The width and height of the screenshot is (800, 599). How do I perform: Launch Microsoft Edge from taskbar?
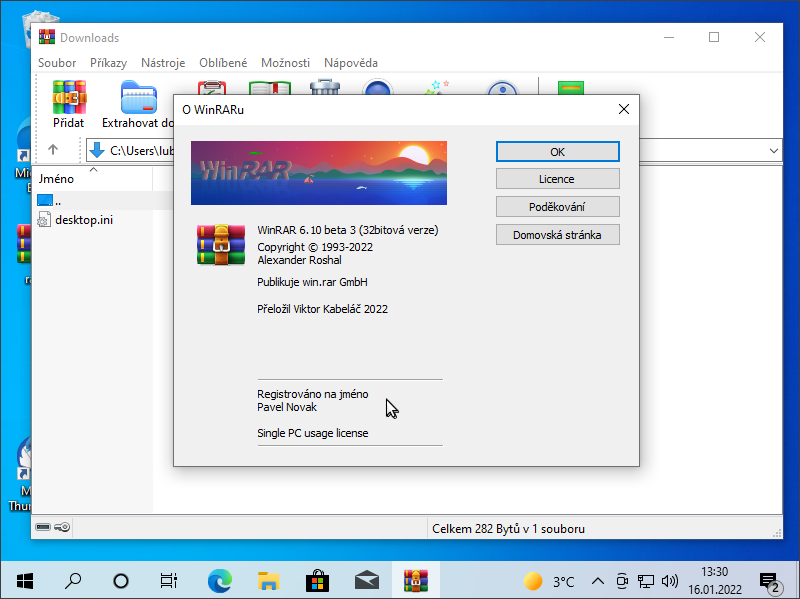[x=219, y=581]
